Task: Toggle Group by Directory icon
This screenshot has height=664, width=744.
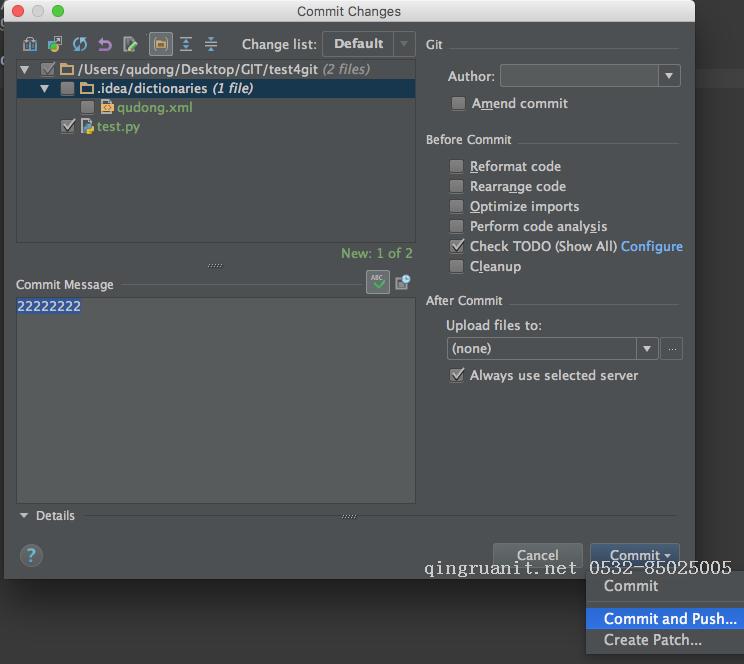Action: [x=161, y=44]
